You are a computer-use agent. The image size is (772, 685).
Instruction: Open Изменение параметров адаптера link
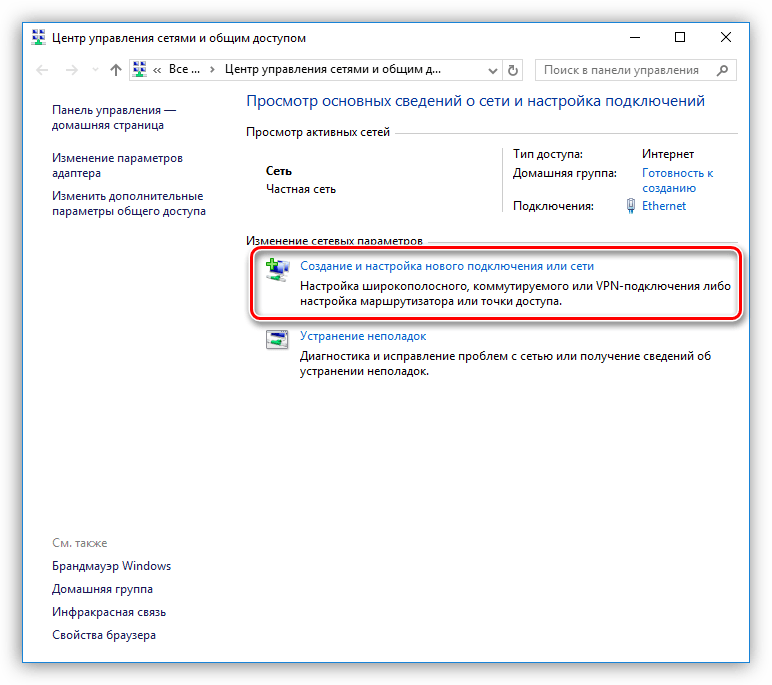pyautogui.click(x=117, y=165)
